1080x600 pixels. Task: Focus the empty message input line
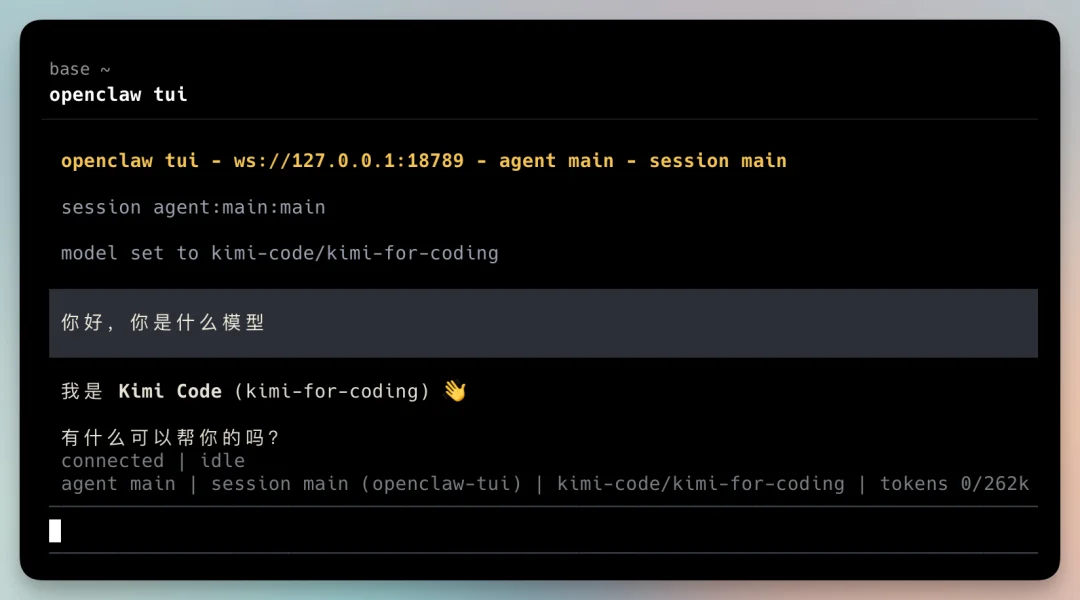pos(540,531)
